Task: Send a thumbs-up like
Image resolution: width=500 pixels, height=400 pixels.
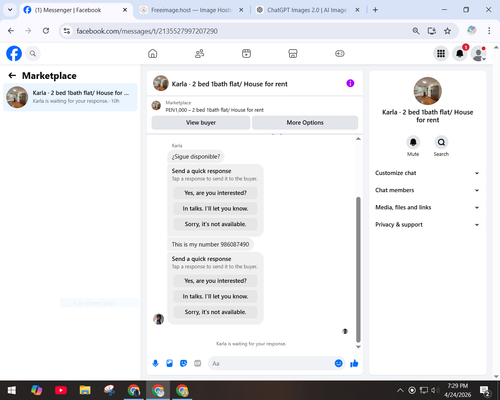Action: point(354,363)
